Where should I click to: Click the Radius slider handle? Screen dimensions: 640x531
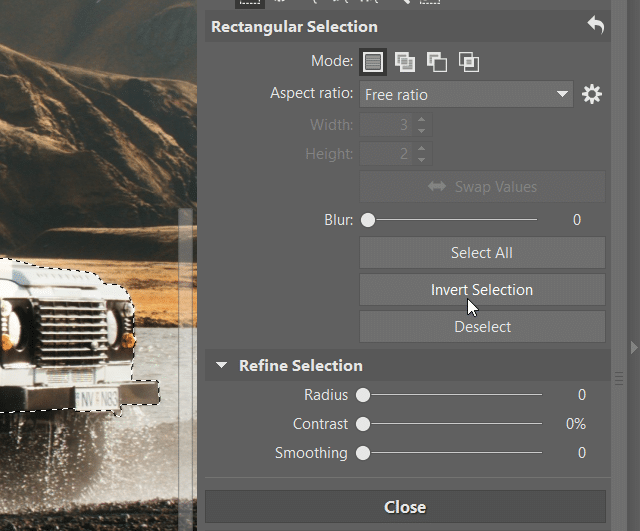pyautogui.click(x=363, y=395)
